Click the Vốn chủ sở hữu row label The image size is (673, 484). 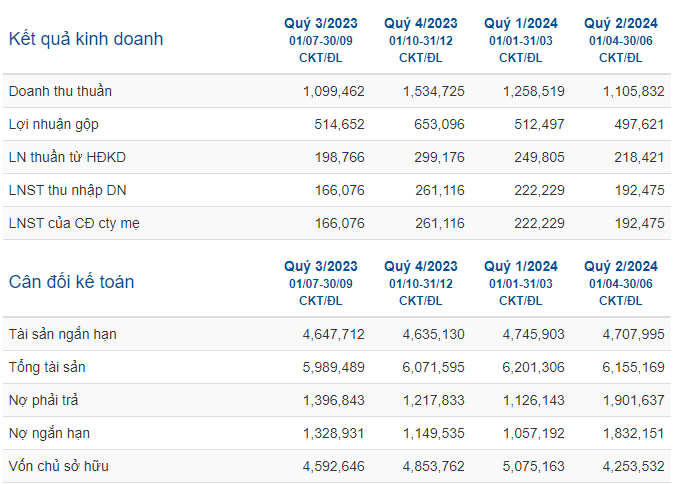coord(58,466)
